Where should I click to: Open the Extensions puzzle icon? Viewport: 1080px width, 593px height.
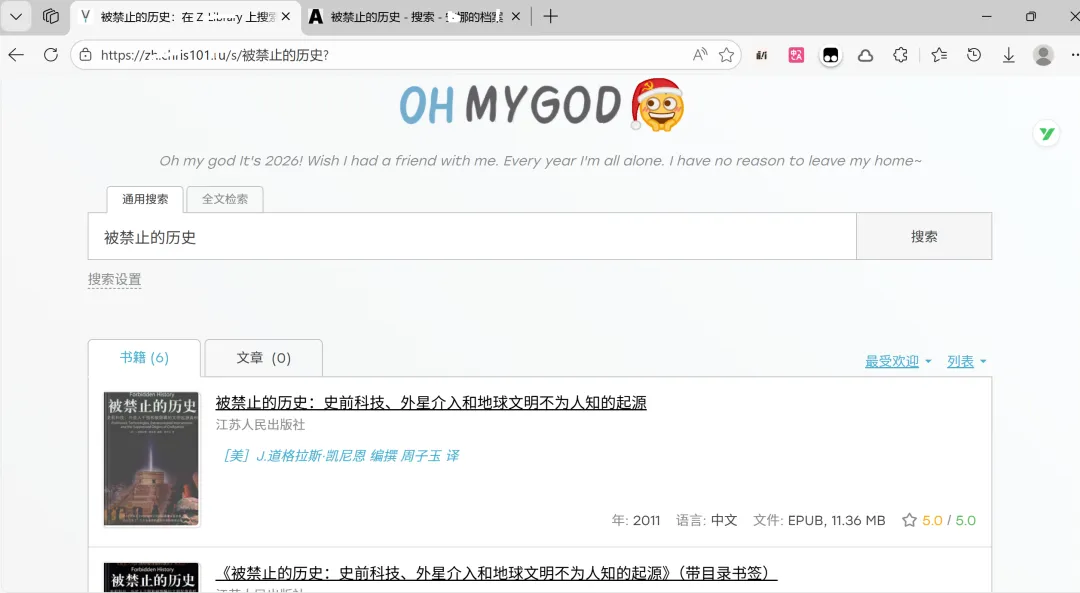click(x=900, y=55)
